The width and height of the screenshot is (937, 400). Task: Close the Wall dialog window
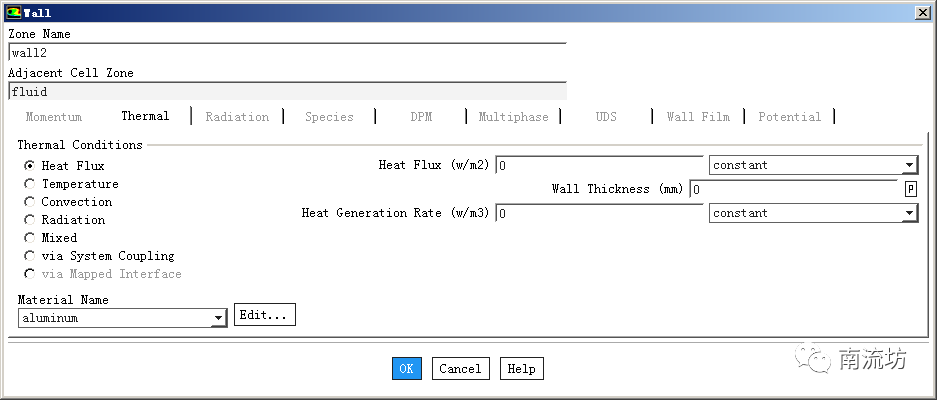[x=920, y=13]
